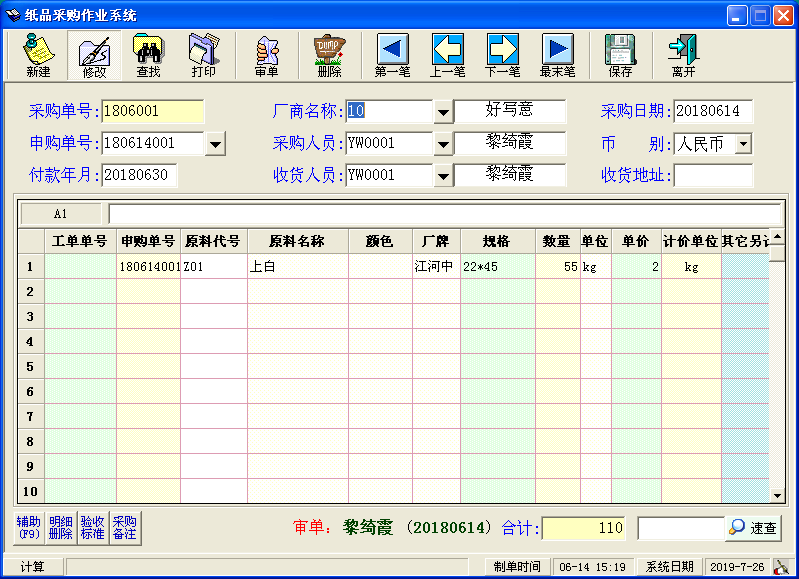The image size is (799, 579).
Task: Click the 打印 (Print) toolbar icon
Action: click(203, 55)
